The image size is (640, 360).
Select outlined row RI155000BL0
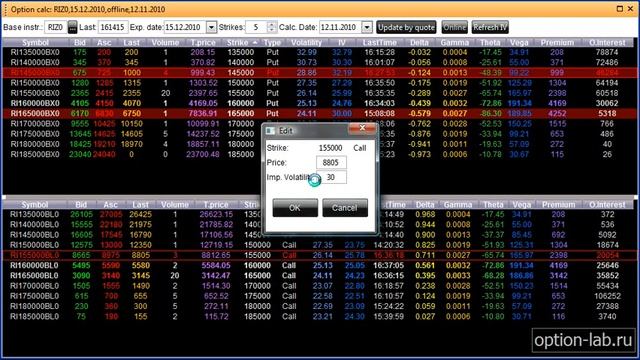point(318,255)
